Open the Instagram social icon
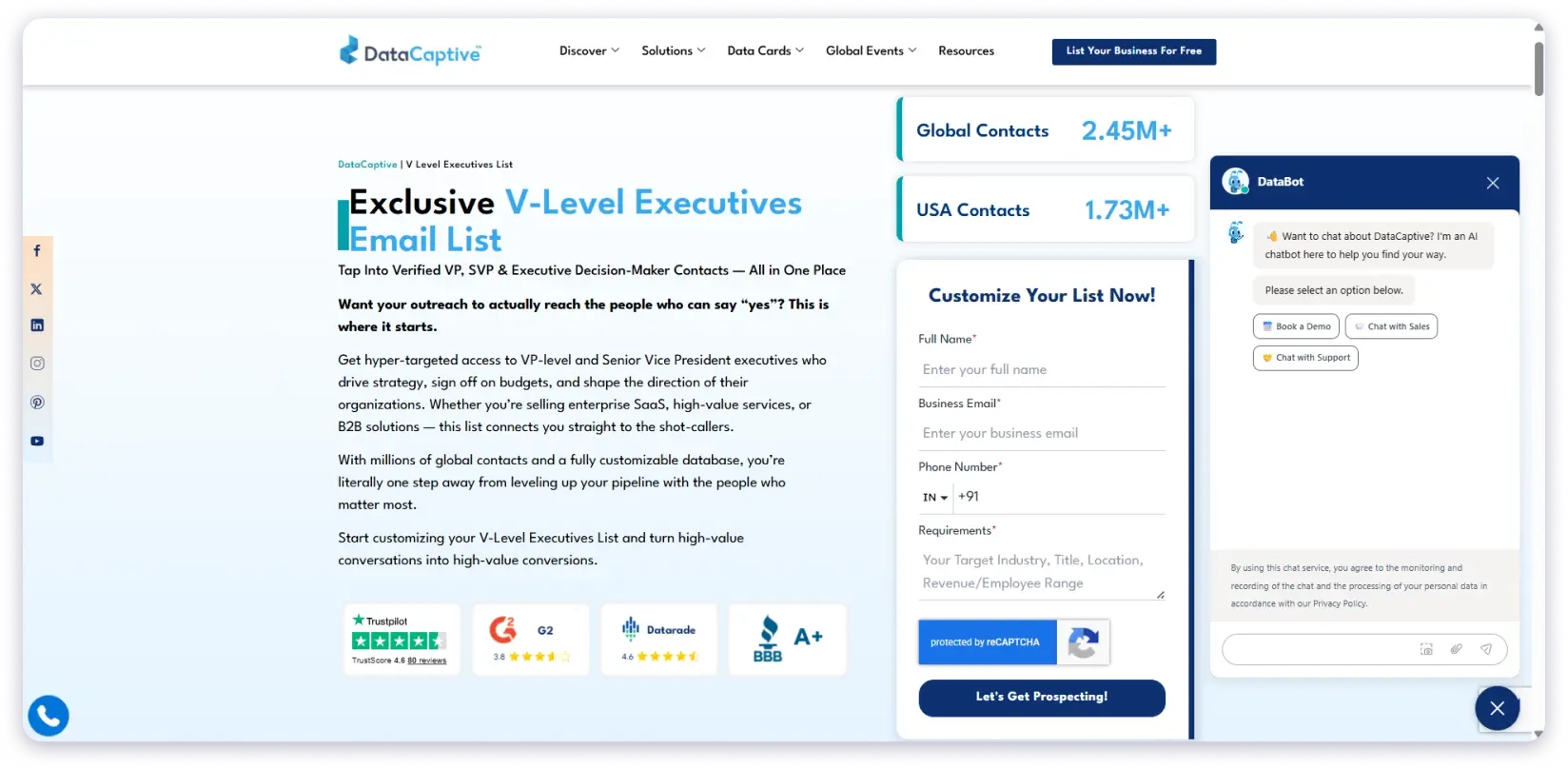Viewport: 1568px width, 769px height. click(37, 364)
